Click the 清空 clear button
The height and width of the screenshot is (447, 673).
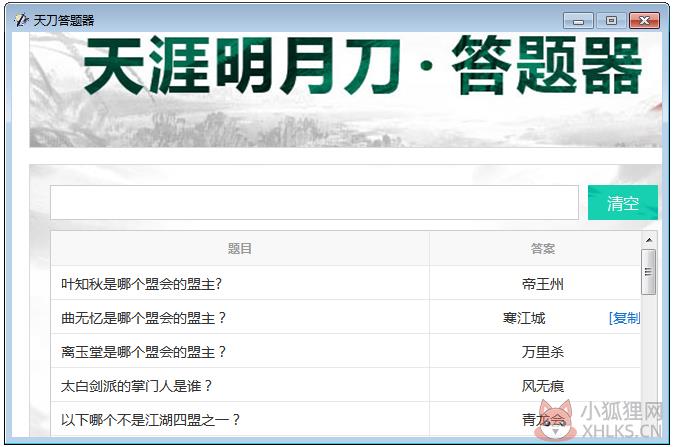coord(622,203)
